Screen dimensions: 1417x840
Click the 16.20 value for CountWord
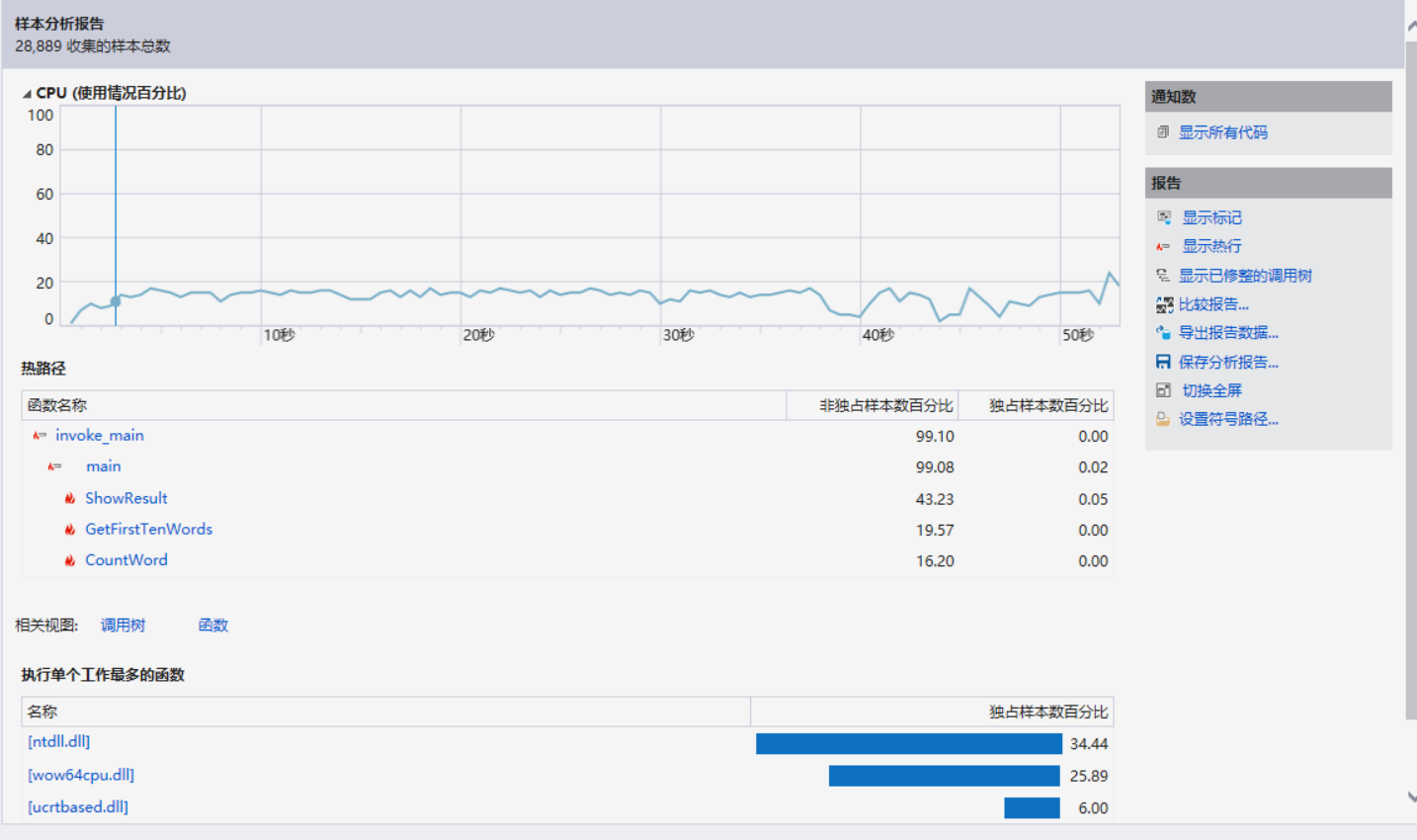(x=935, y=560)
